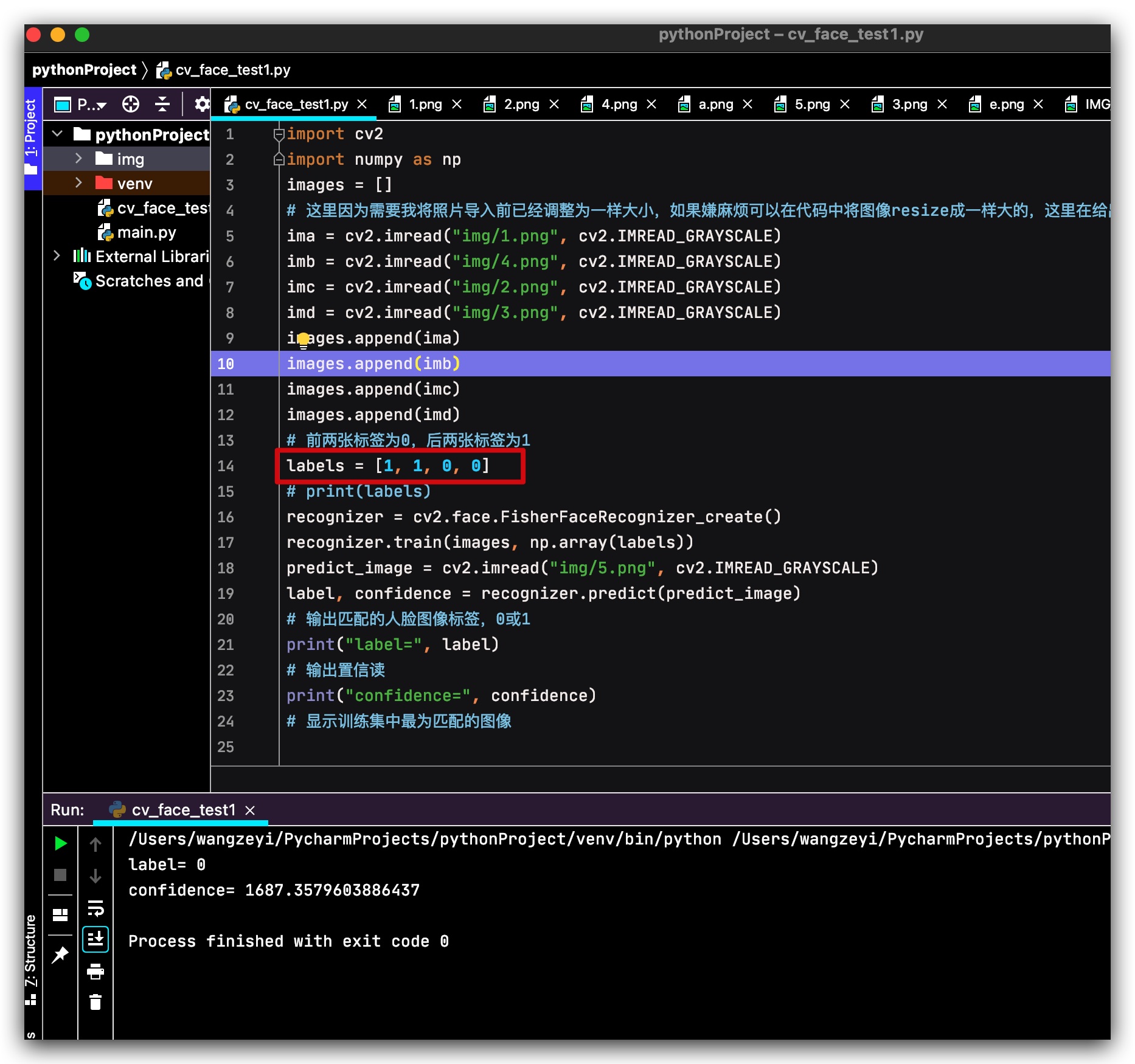The height and width of the screenshot is (1064, 1135).
Task: Close the 5.png tab
Action: tap(845, 105)
